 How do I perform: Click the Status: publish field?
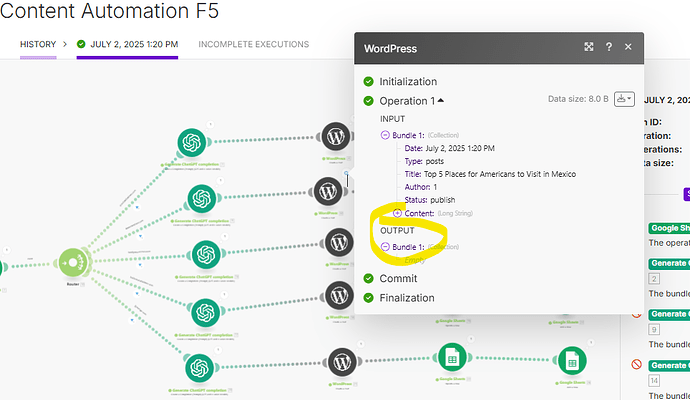pos(430,200)
